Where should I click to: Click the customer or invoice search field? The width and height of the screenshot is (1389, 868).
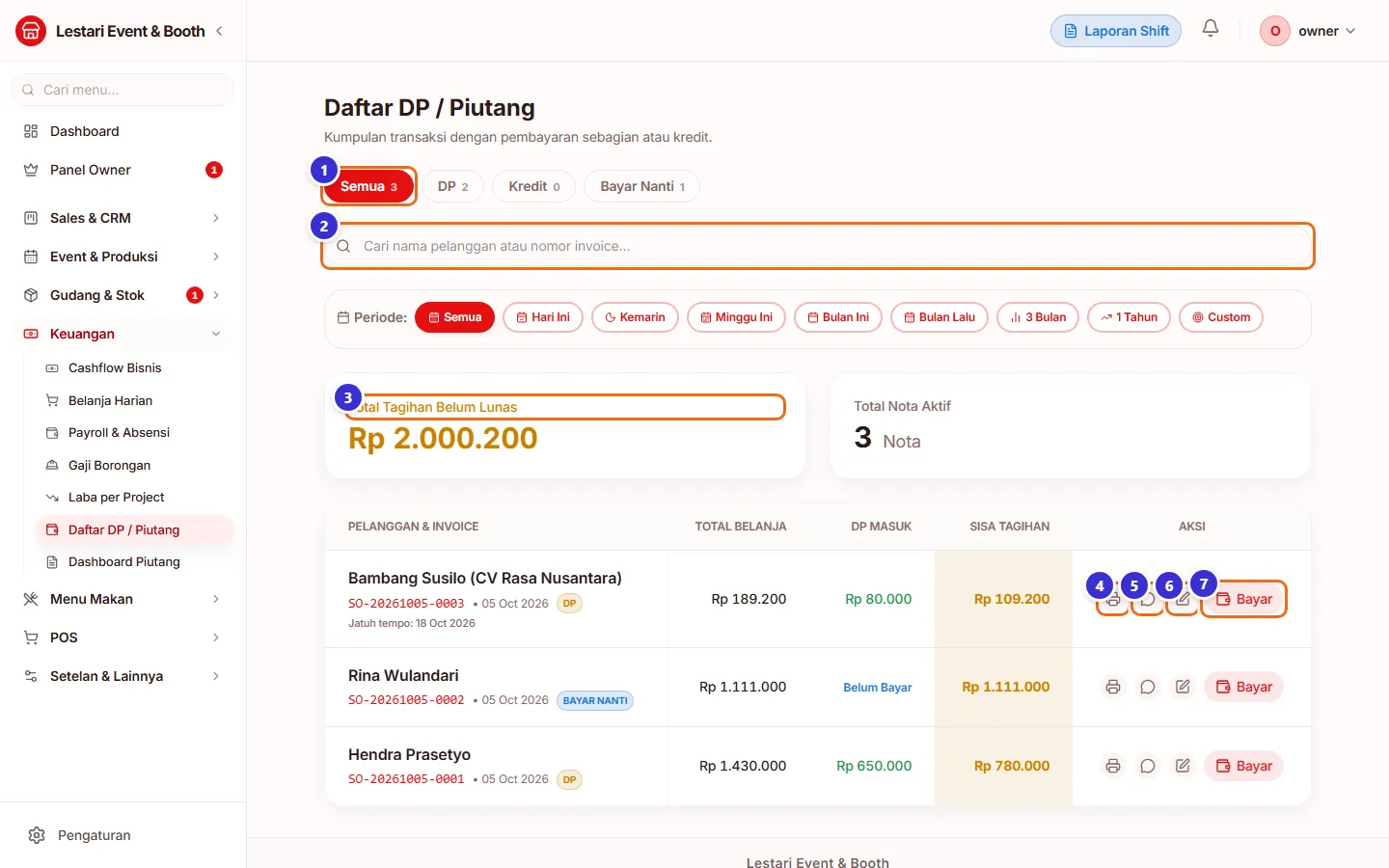click(818, 246)
